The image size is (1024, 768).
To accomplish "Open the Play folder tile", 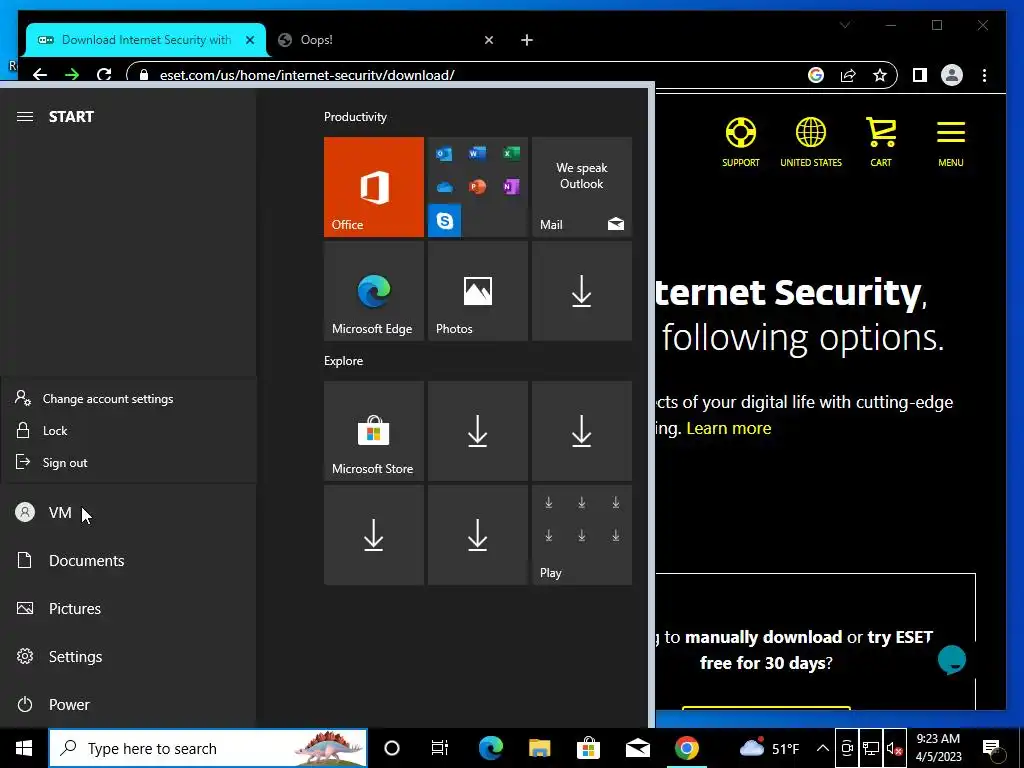I will (x=582, y=535).
